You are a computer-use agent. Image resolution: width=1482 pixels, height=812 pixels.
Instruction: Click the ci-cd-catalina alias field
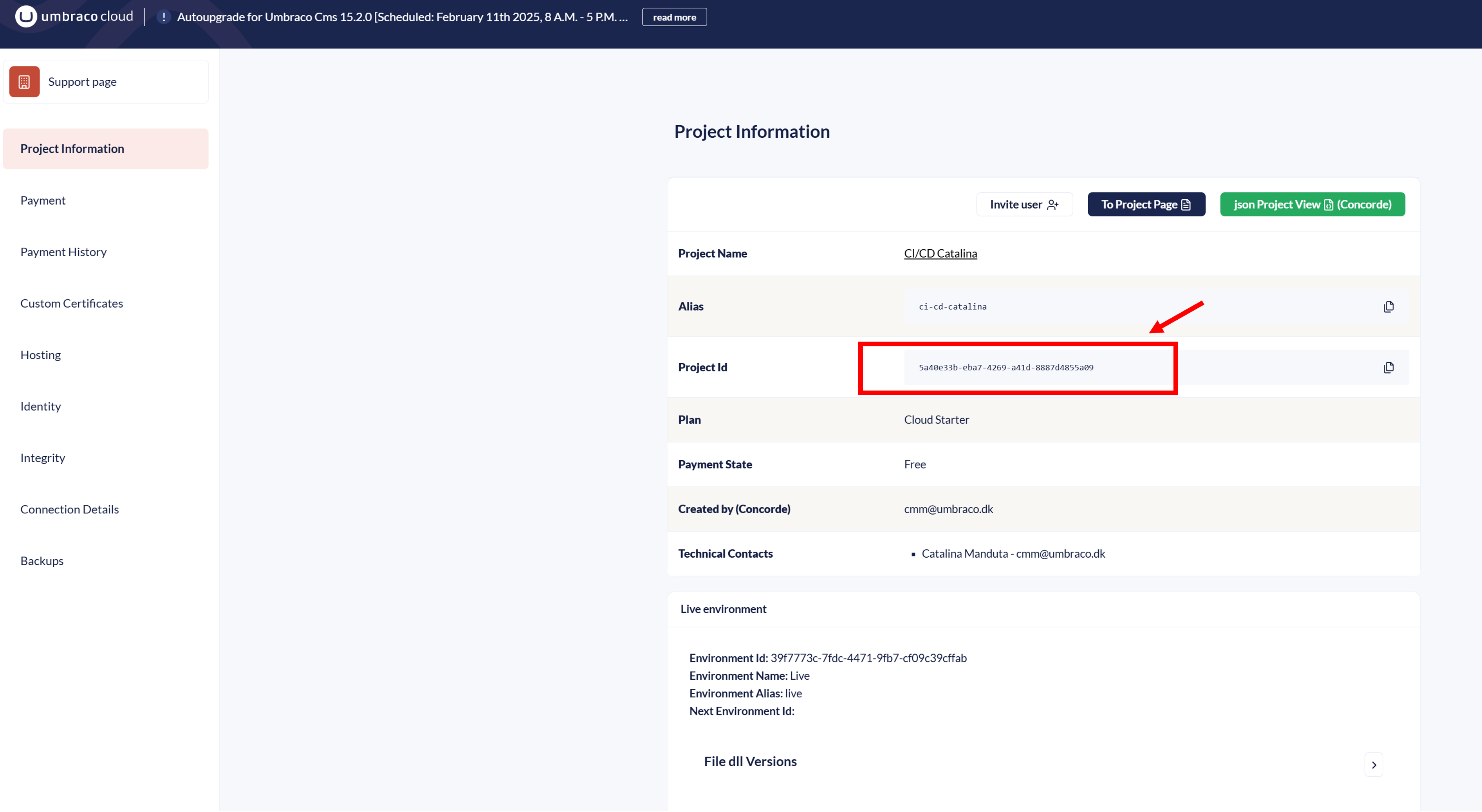[x=953, y=306]
